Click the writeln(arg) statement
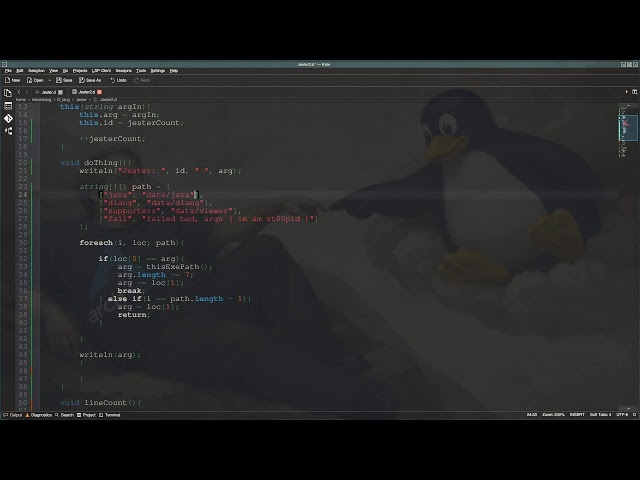 pyautogui.click(x=110, y=355)
